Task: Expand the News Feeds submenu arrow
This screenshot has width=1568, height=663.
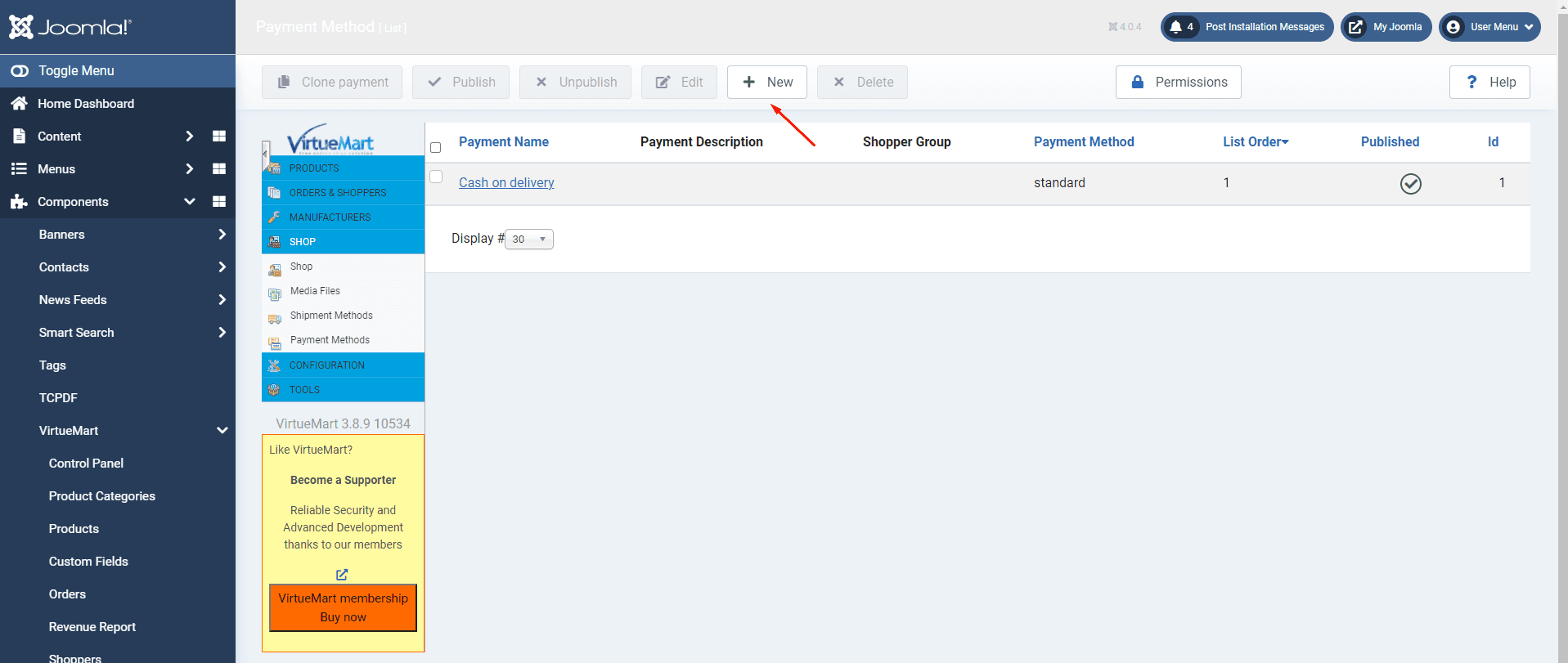Action: click(x=222, y=300)
